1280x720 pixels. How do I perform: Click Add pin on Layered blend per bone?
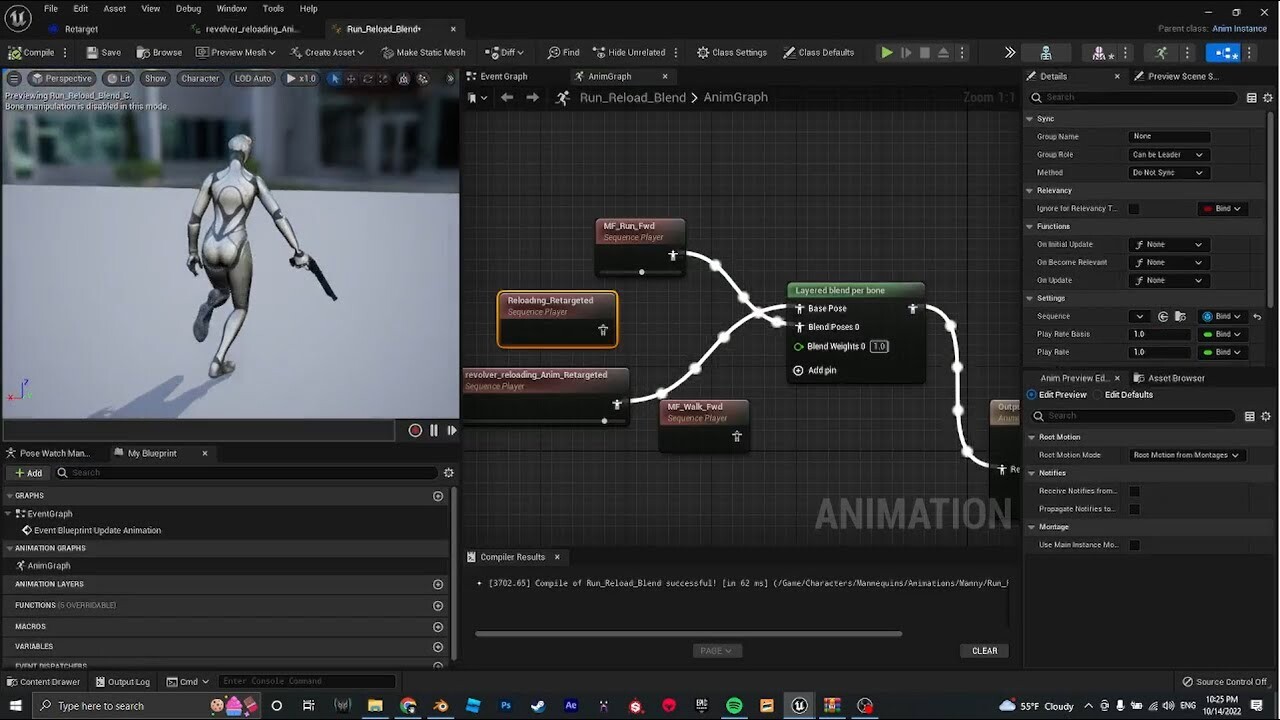pyautogui.click(x=815, y=370)
